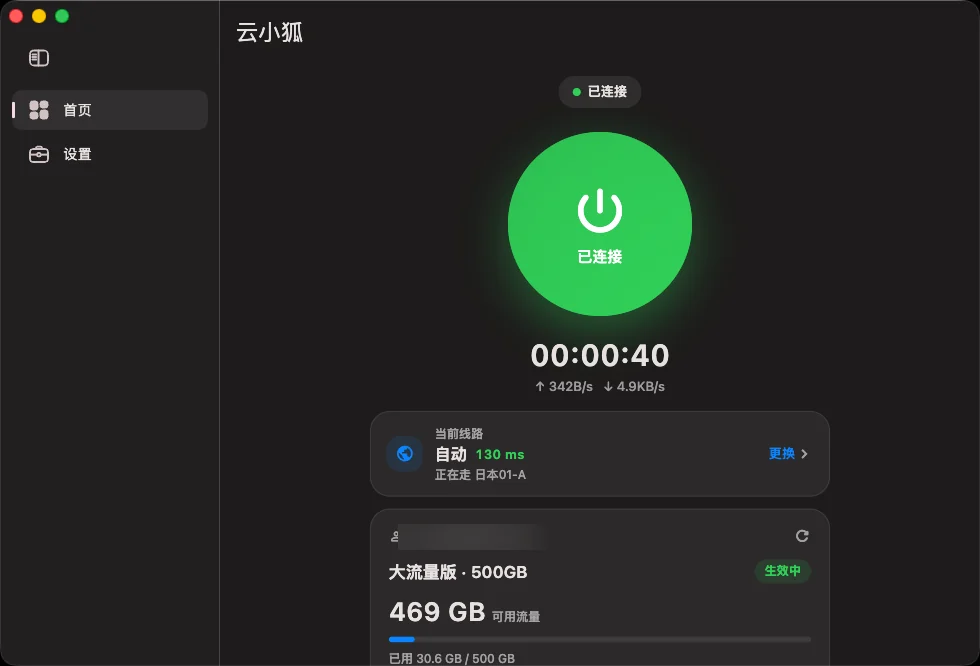Click the 469 GB available data value
The height and width of the screenshot is (666, 980).
pyautogui.click(x=437, y=612)
